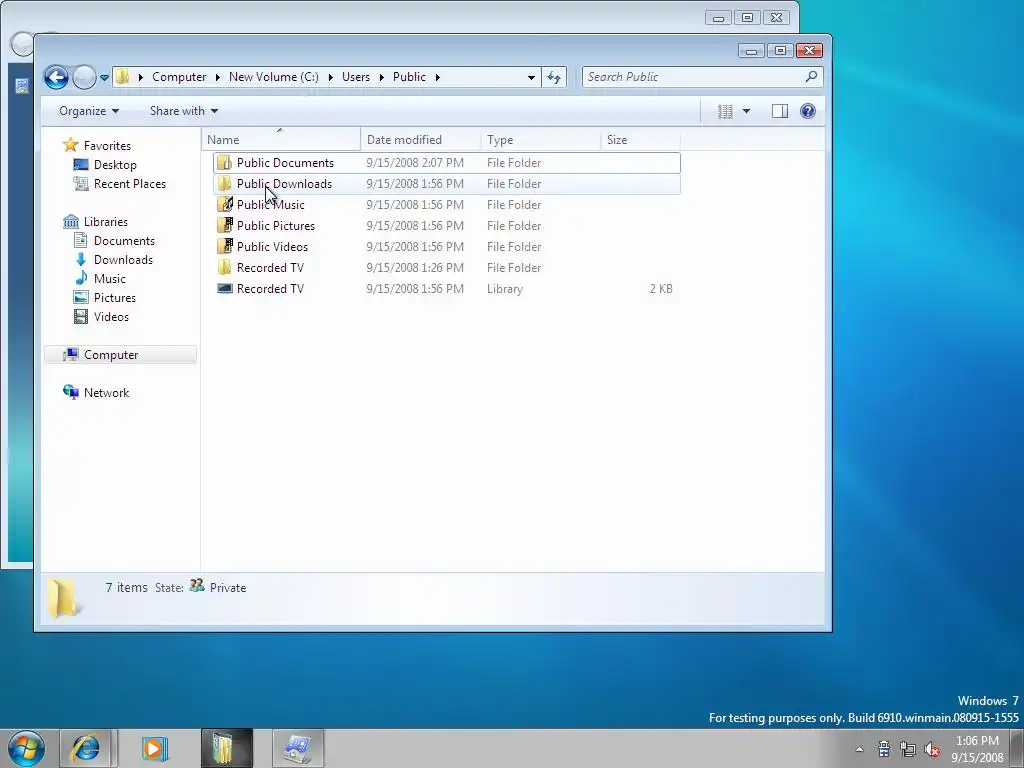1024x768 pixels.
Task: Click the muted volume tray icon
Action: tap(932, 749)
